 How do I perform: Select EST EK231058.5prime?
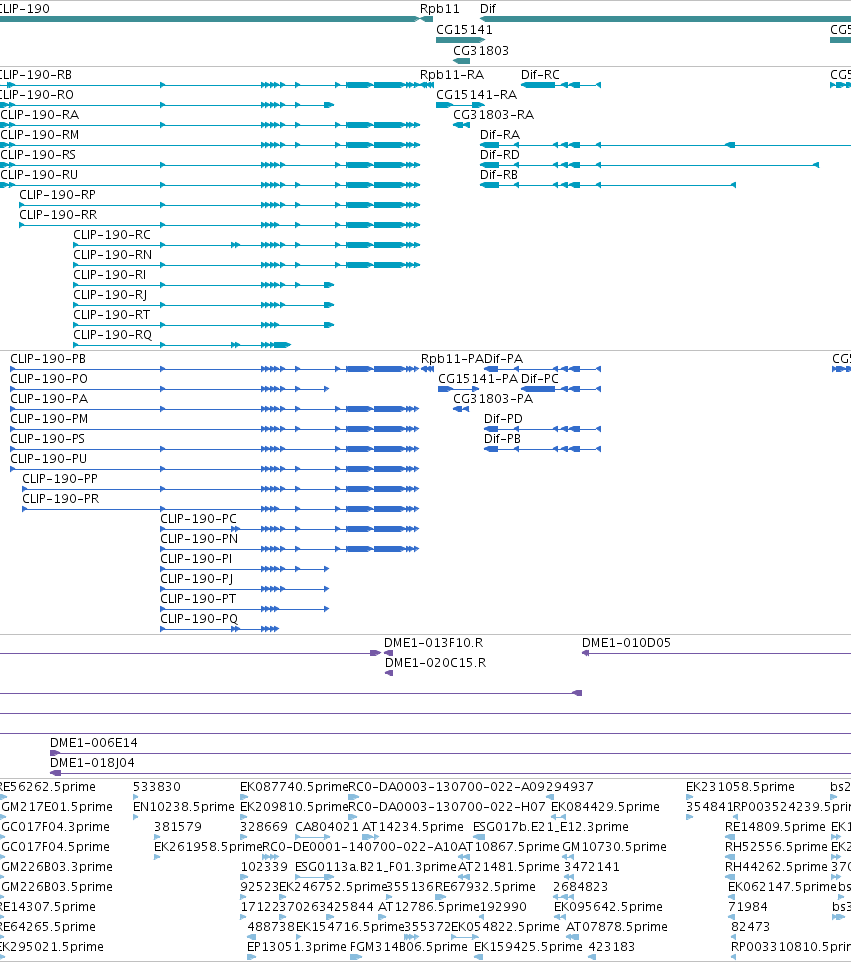point(741,787)
